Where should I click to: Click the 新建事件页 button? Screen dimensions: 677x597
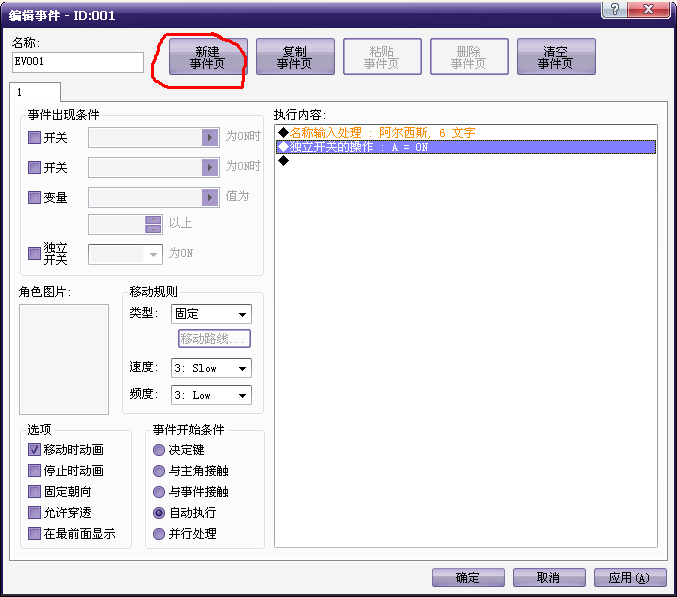208,57
